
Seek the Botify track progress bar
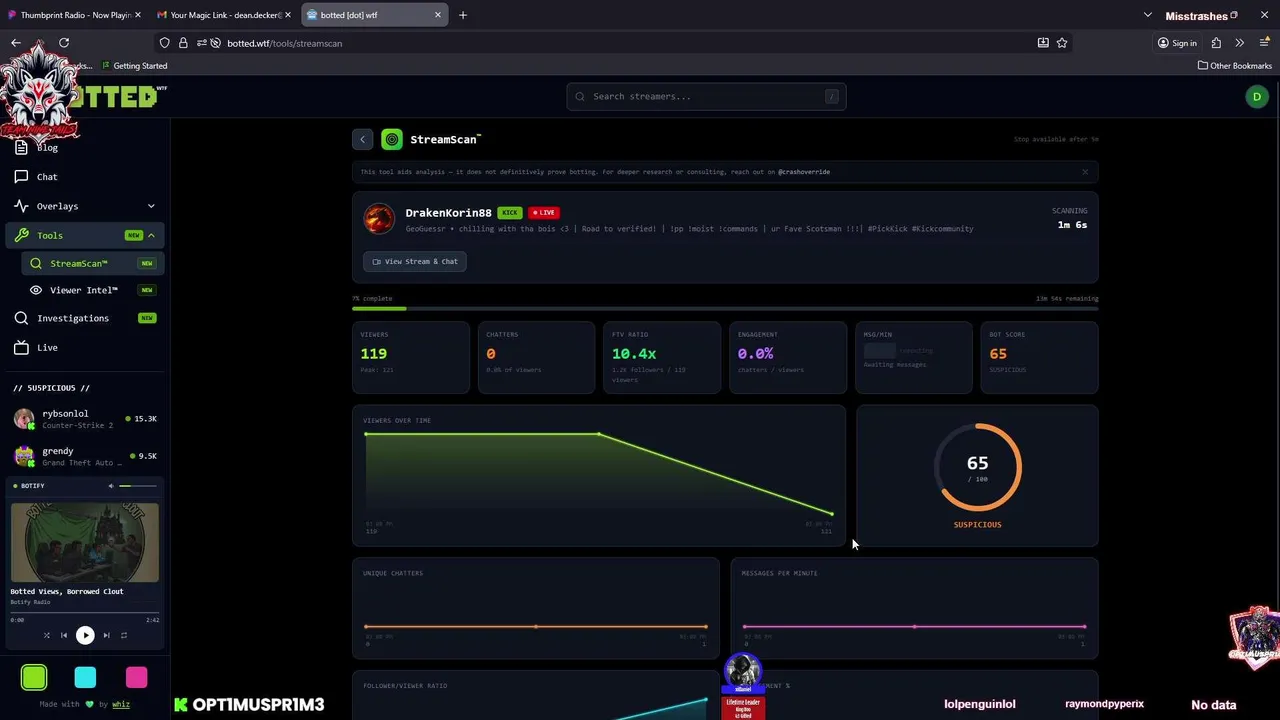[x=85, y=613]
